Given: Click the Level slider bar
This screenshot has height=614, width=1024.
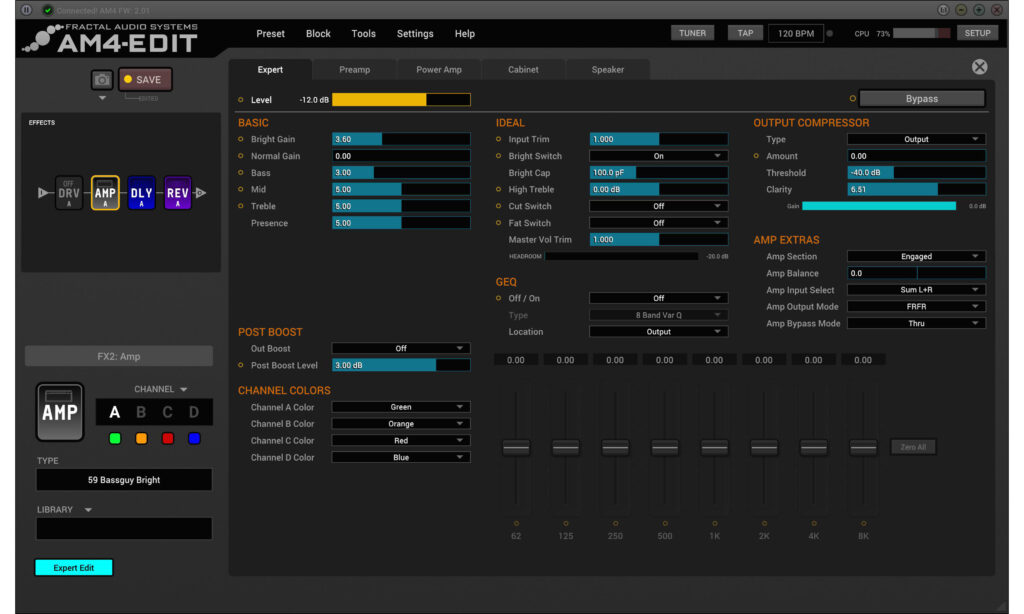Looking at the screenshot, I should point(401,99).
